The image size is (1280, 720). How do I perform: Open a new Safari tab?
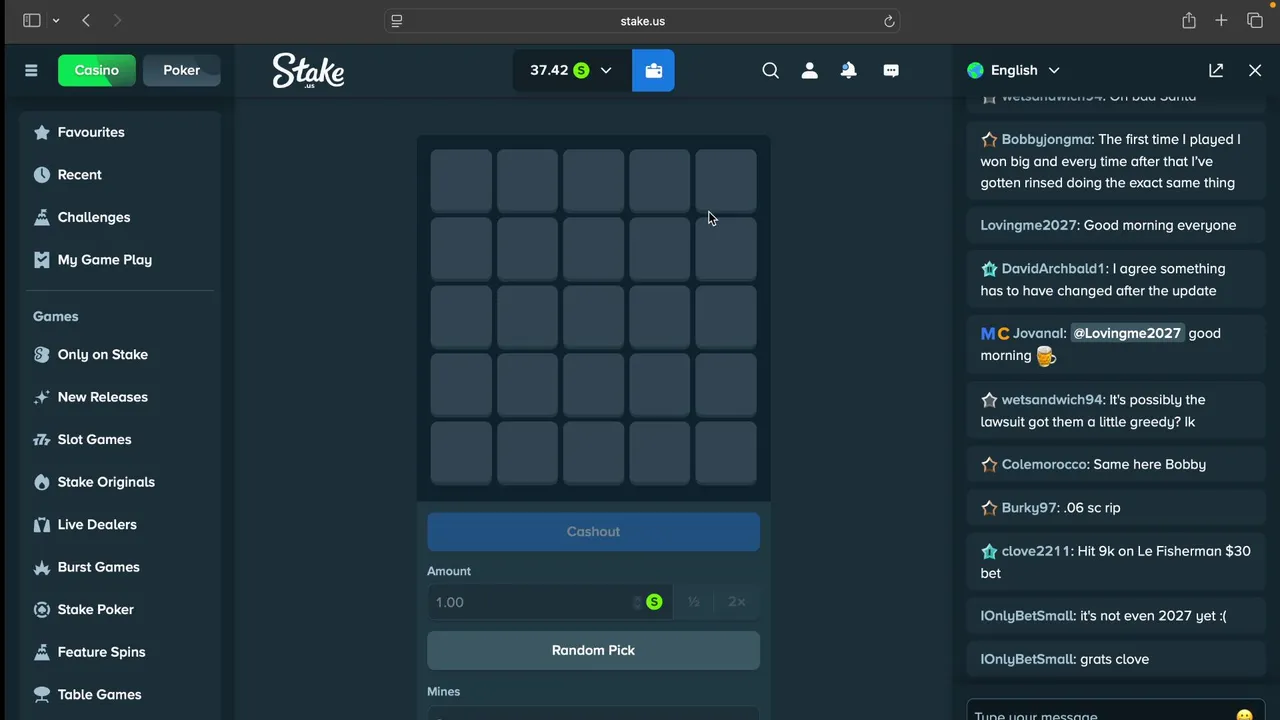[x=1221, y=20]
